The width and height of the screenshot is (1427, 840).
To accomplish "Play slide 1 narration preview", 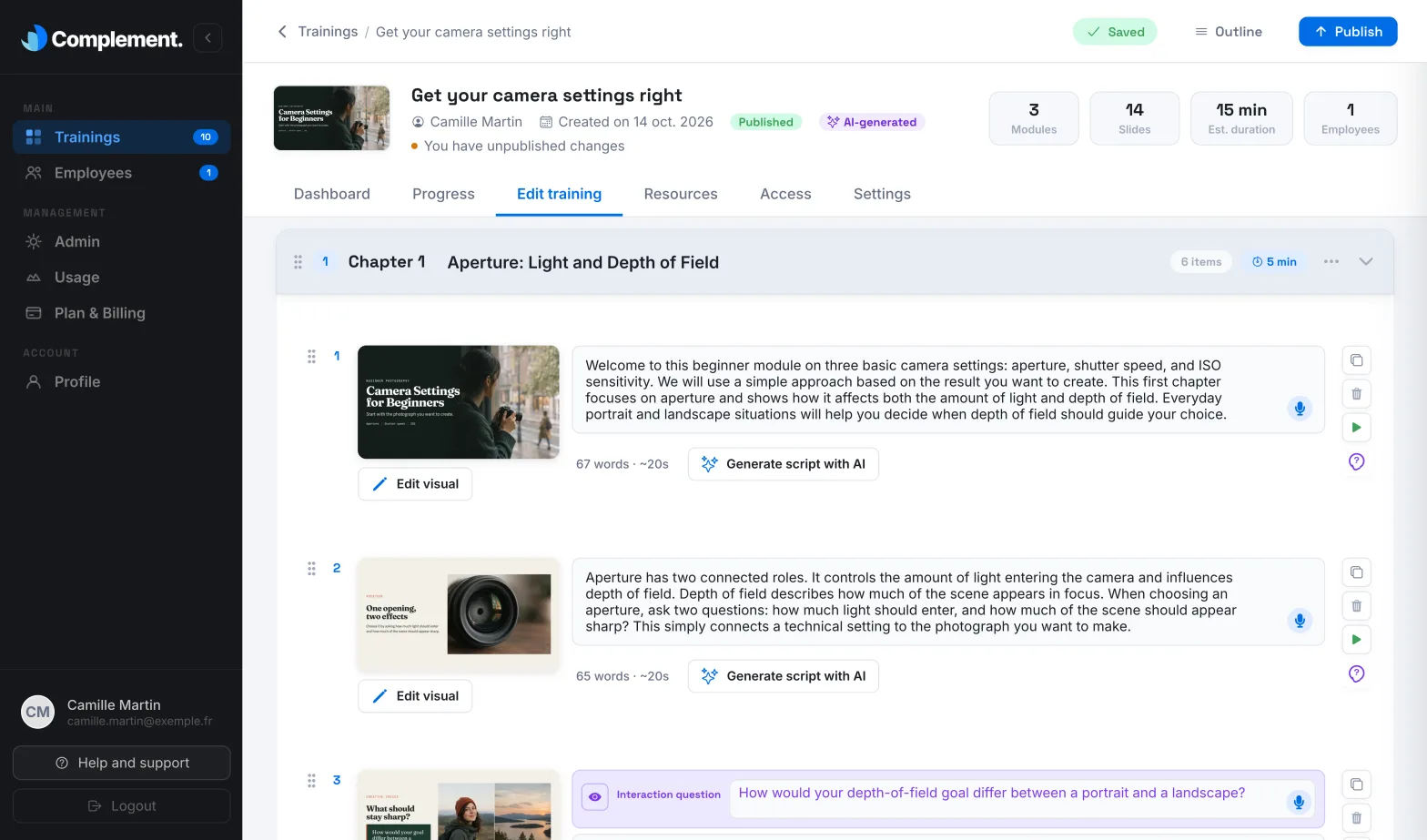I will click(1356, 428).
